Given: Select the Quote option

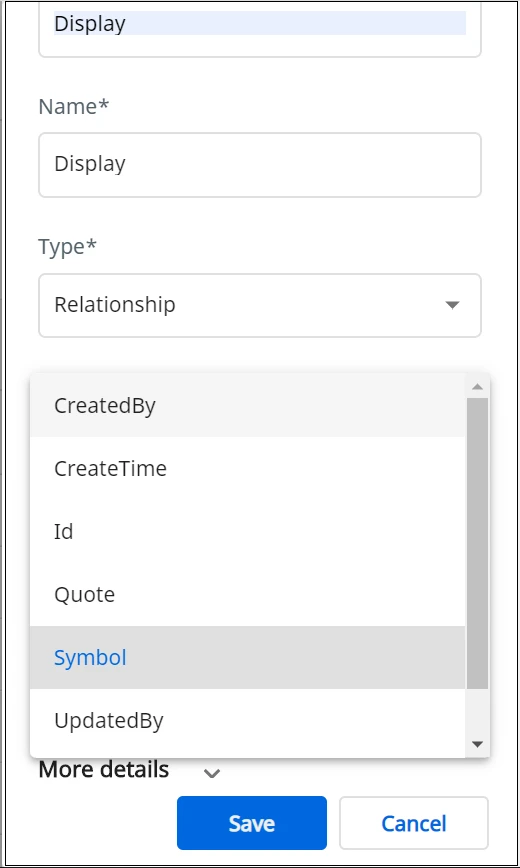Looking at the screenshot, I should 248,595.
